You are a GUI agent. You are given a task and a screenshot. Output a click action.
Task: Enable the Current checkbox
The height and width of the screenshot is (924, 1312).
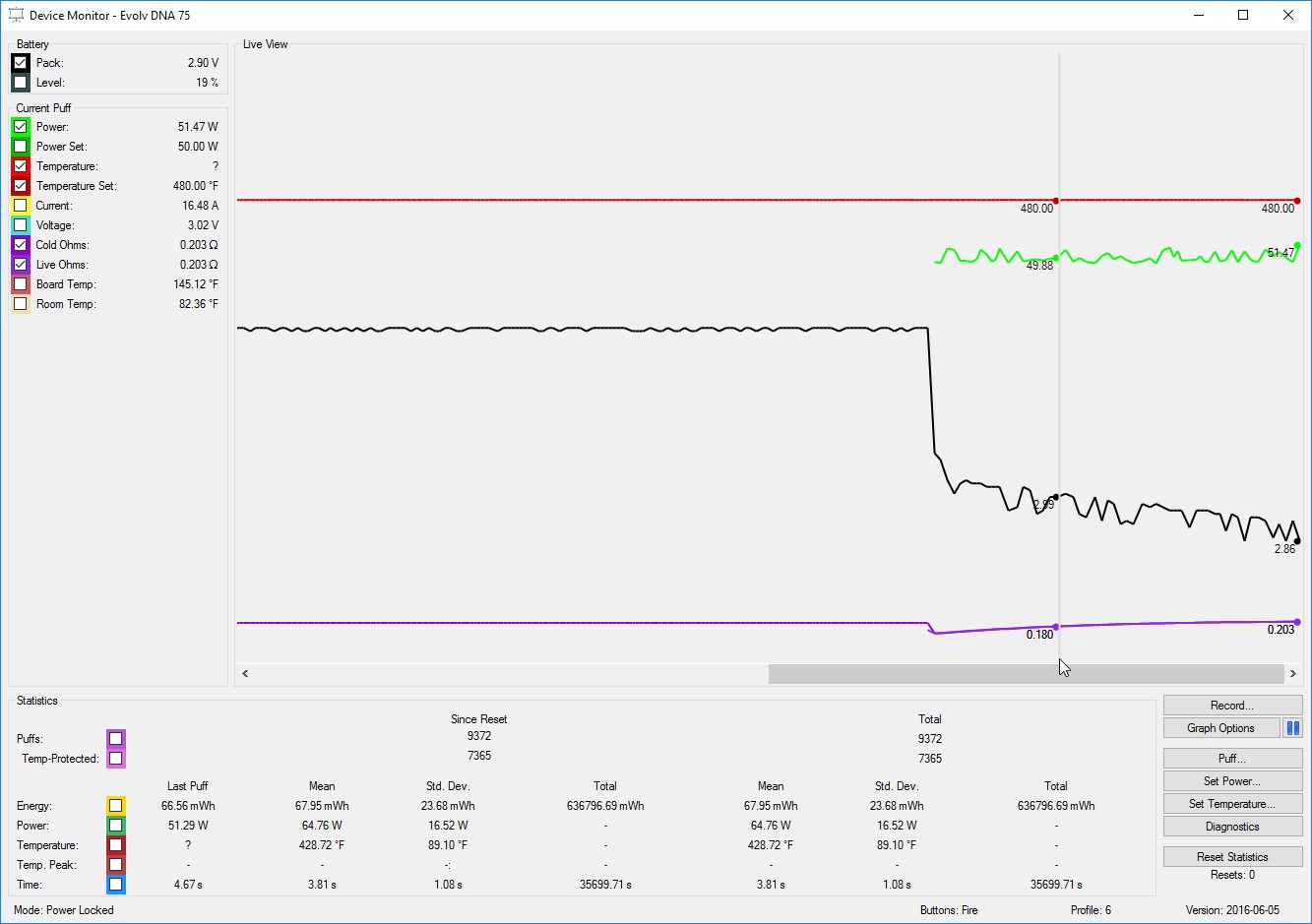20,206
